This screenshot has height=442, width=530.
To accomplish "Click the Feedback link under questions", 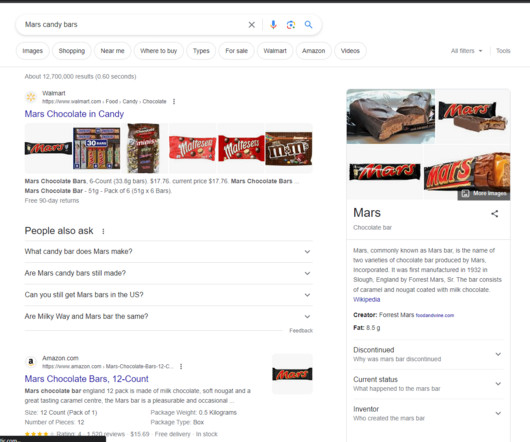I will pyautogui.click(x=301, y=330).
